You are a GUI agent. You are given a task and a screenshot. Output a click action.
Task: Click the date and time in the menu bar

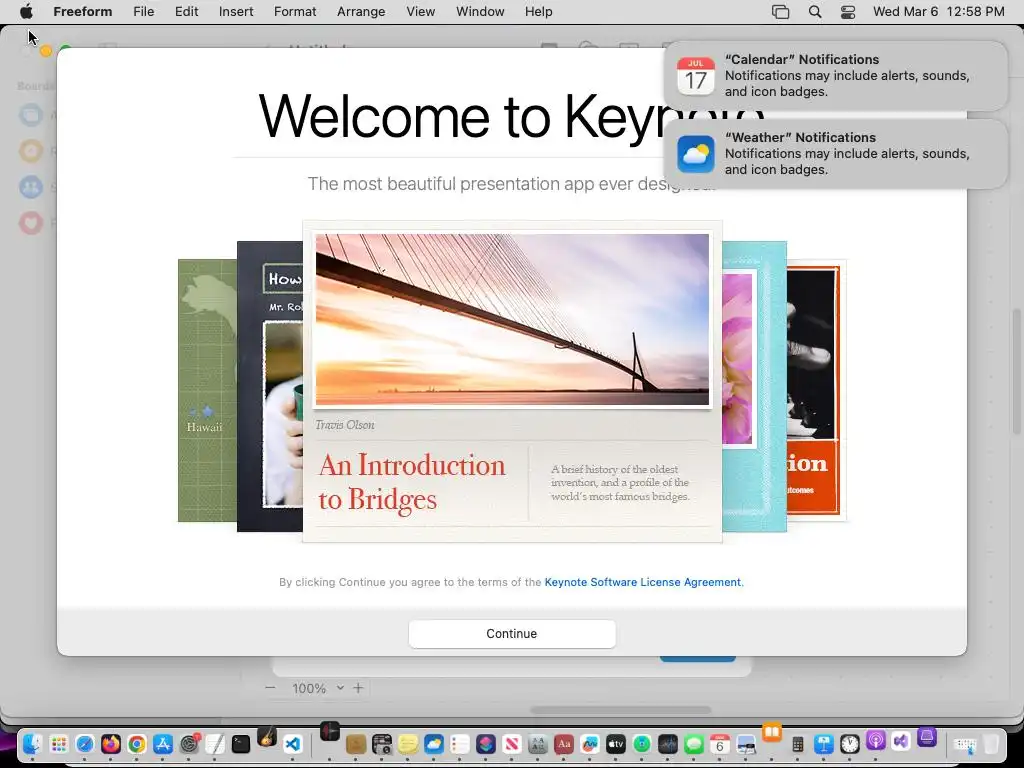click(x=938, y=12)
